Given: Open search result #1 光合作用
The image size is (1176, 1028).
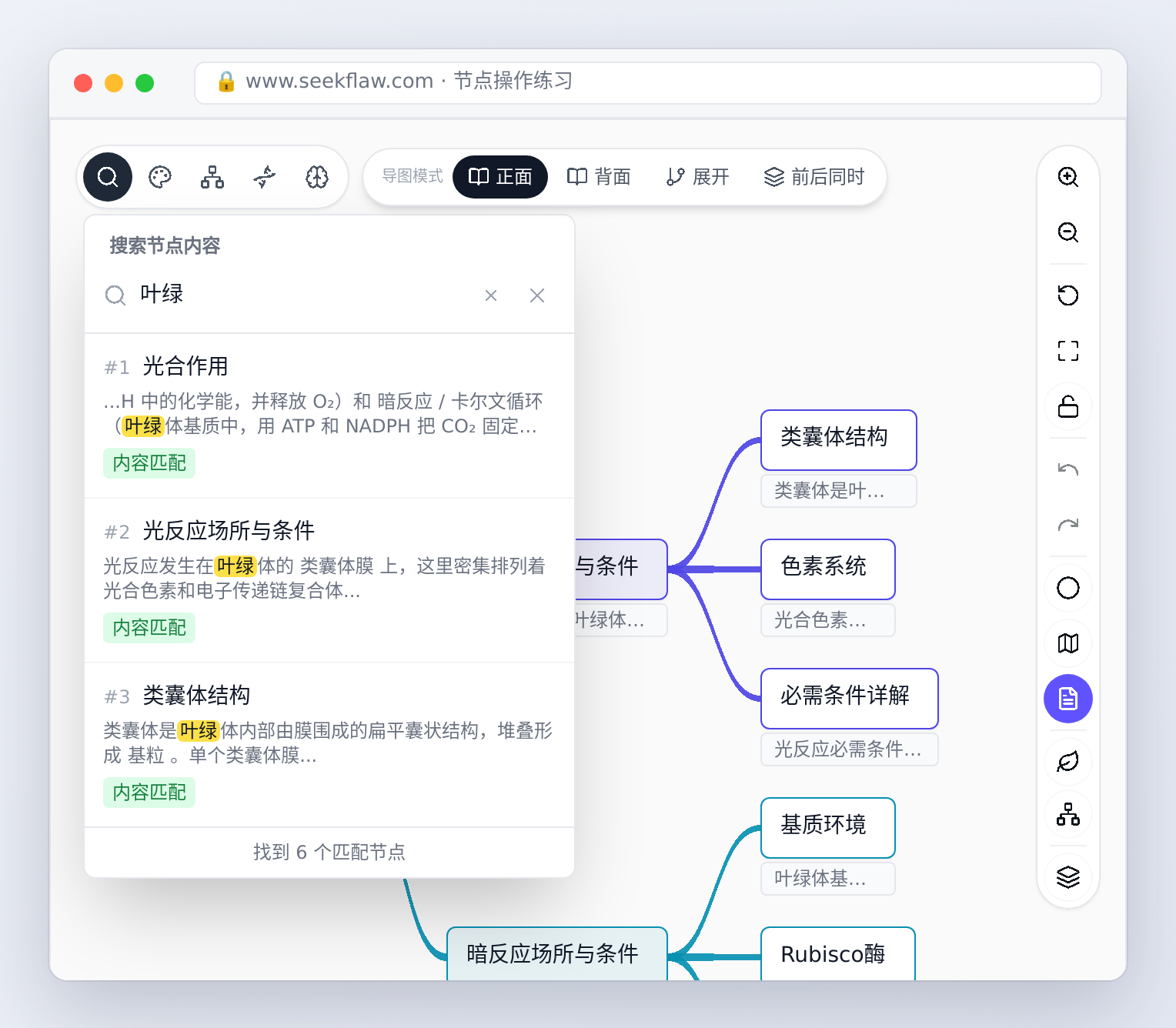Looking at the screenshot, I should [x=329, y=416].
